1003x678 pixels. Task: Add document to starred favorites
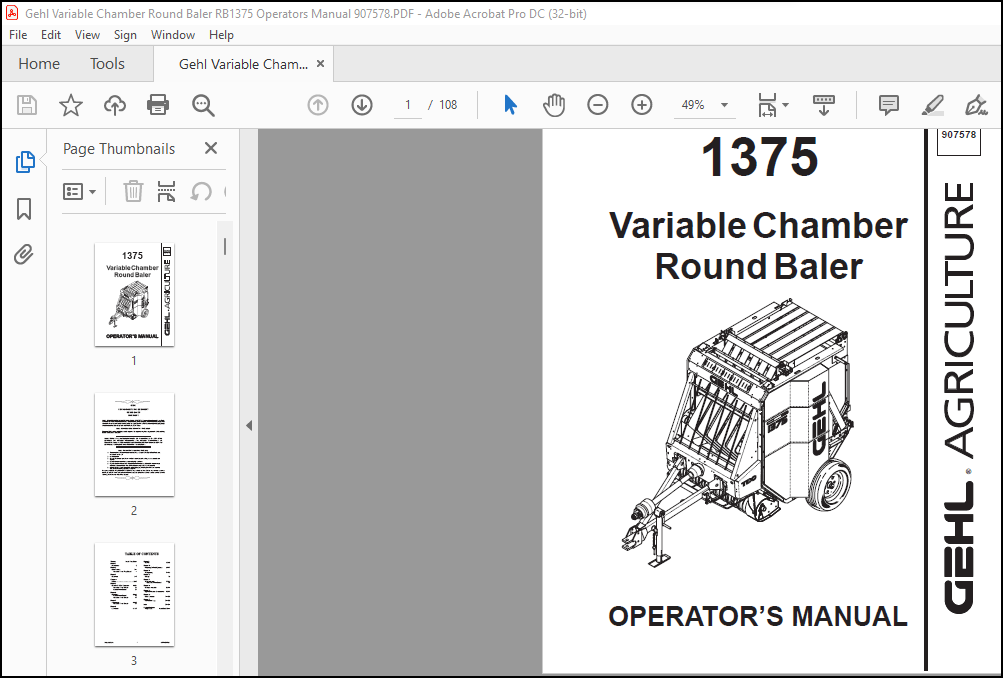point(70,105)
